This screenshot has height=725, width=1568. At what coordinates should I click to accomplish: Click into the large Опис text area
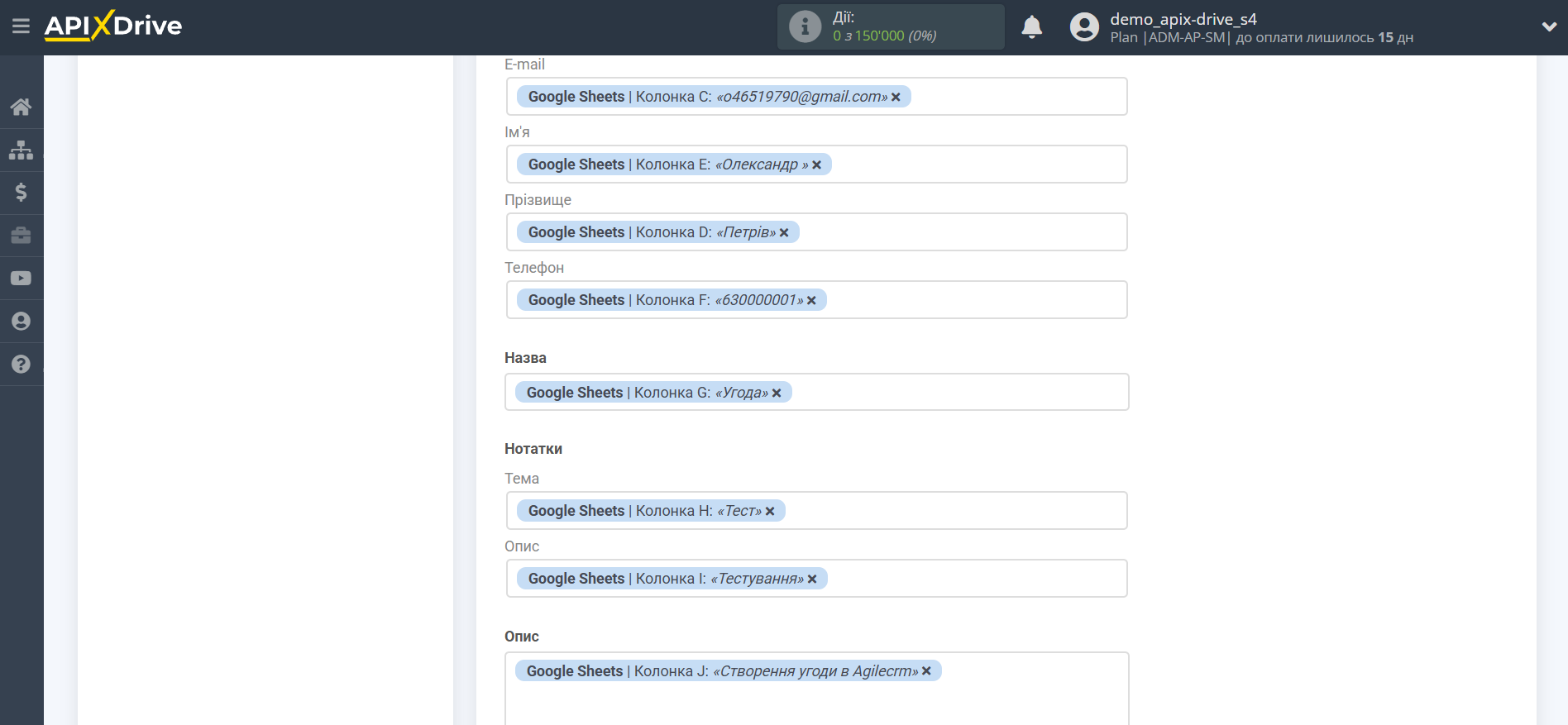[816, 689]
